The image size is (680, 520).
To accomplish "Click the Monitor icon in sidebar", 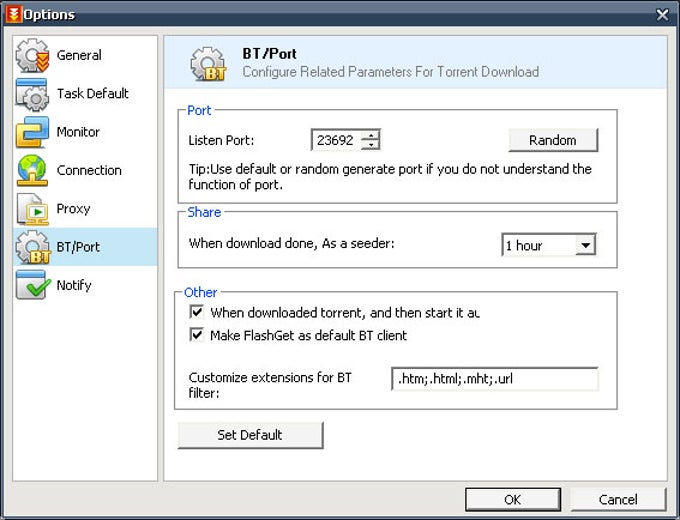I will [x=32, y=132].
